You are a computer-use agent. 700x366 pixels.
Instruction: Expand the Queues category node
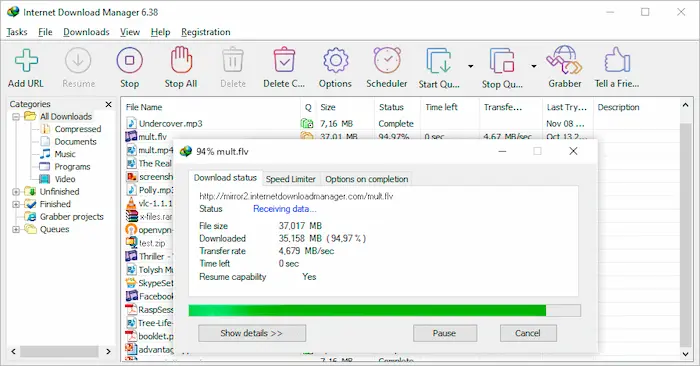pos(16,229)
